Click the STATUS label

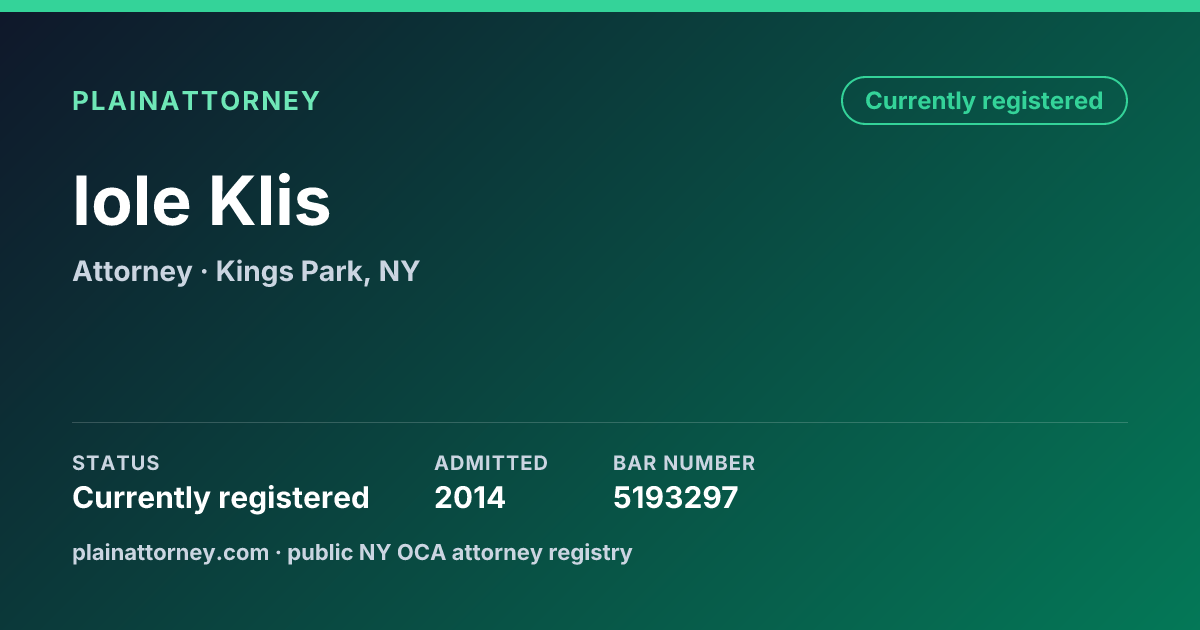coord(116,463)
